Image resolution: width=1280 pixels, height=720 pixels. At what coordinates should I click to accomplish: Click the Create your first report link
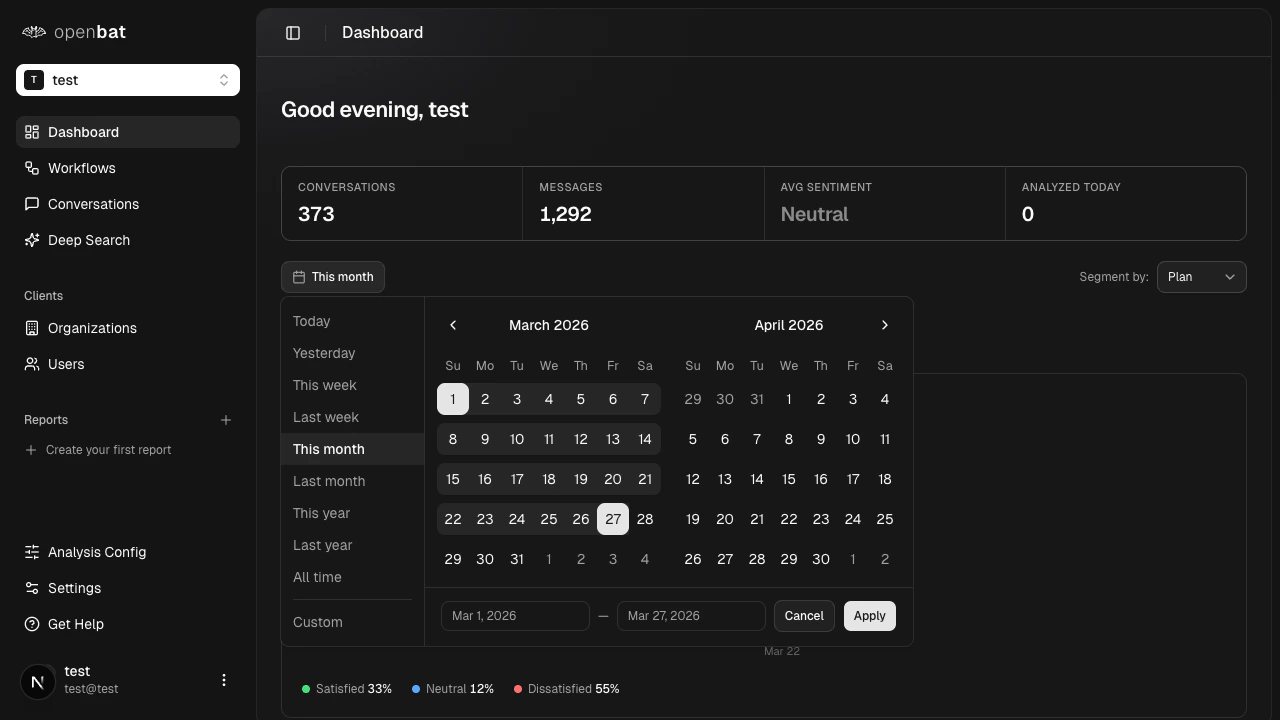(108, 450)
